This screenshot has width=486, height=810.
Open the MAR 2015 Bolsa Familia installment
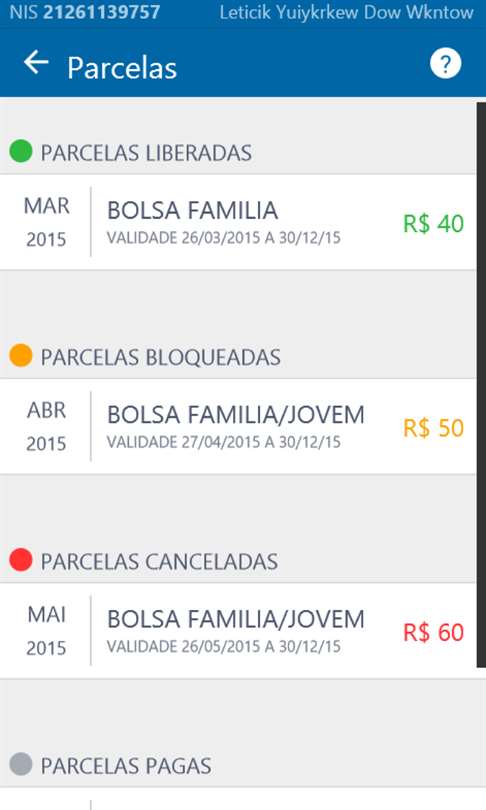[x=238, y=222]
